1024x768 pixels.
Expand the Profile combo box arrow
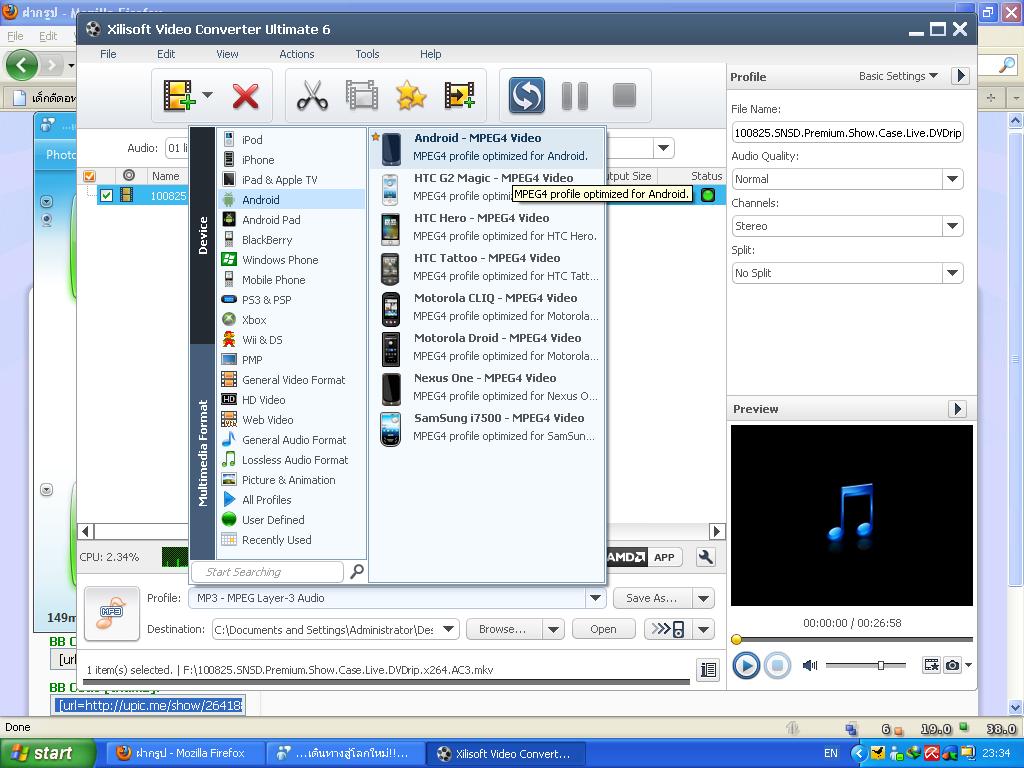[596, 598]
